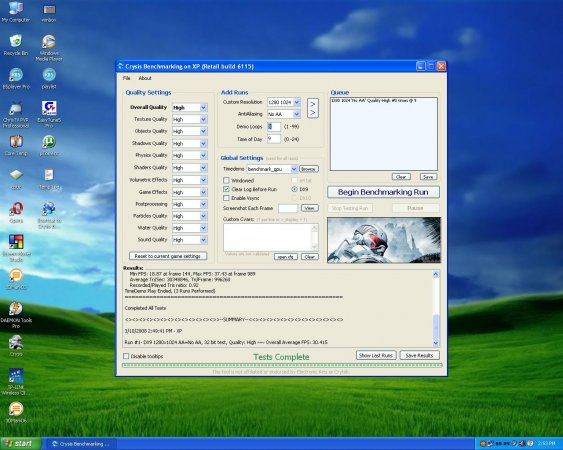563x450 pixels.
Task: Open the Temp text file icon
Action: click(49, 179)
